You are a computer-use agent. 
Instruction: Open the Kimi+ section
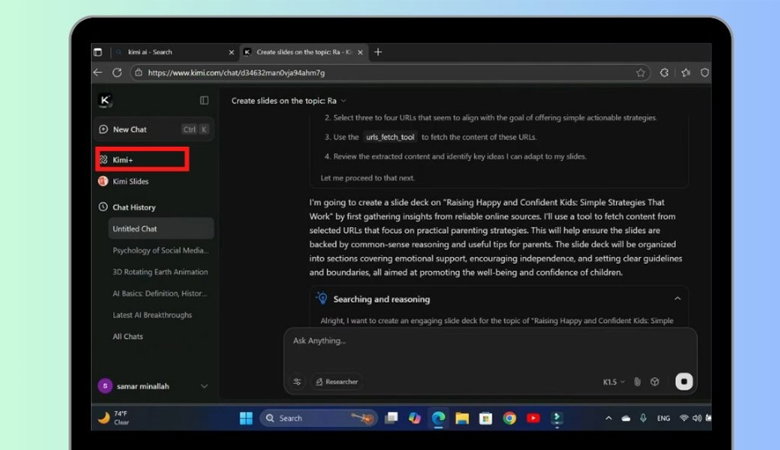click(142, 159)
